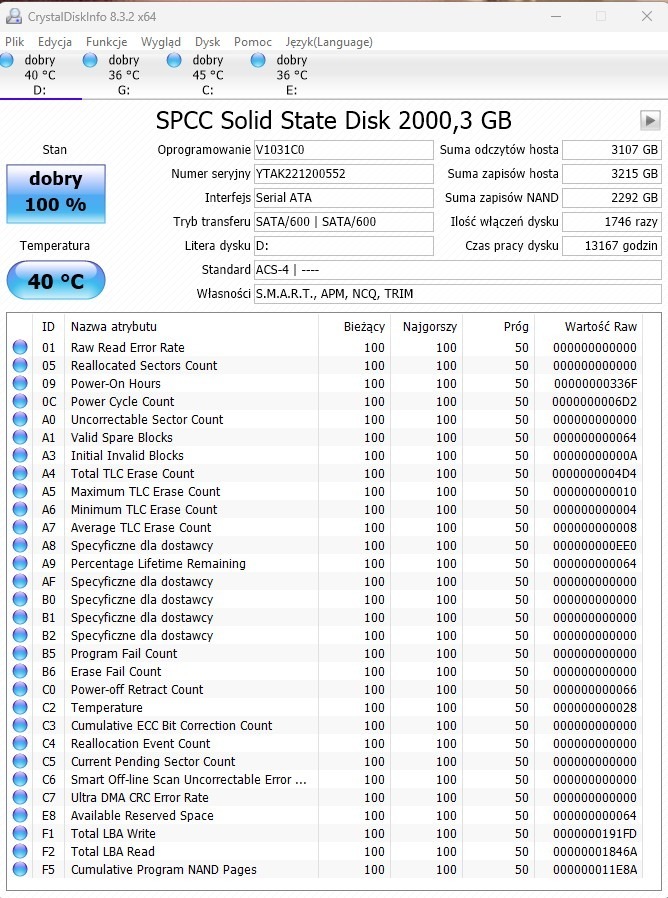
Task: Click status icon for Maximum TLC Erase Count
Action: [20, 491]
